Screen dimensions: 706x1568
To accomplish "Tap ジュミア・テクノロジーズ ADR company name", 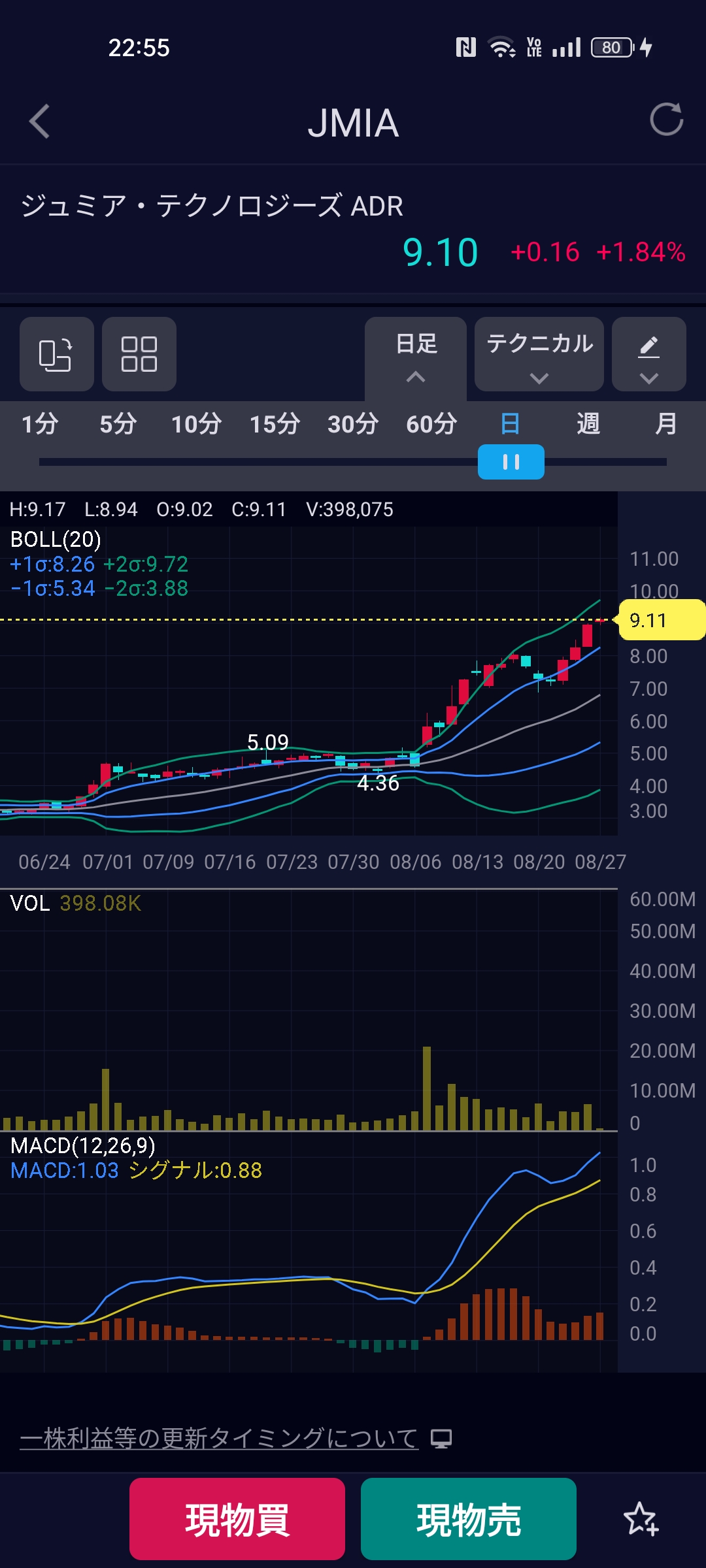I will pos(212,206).
